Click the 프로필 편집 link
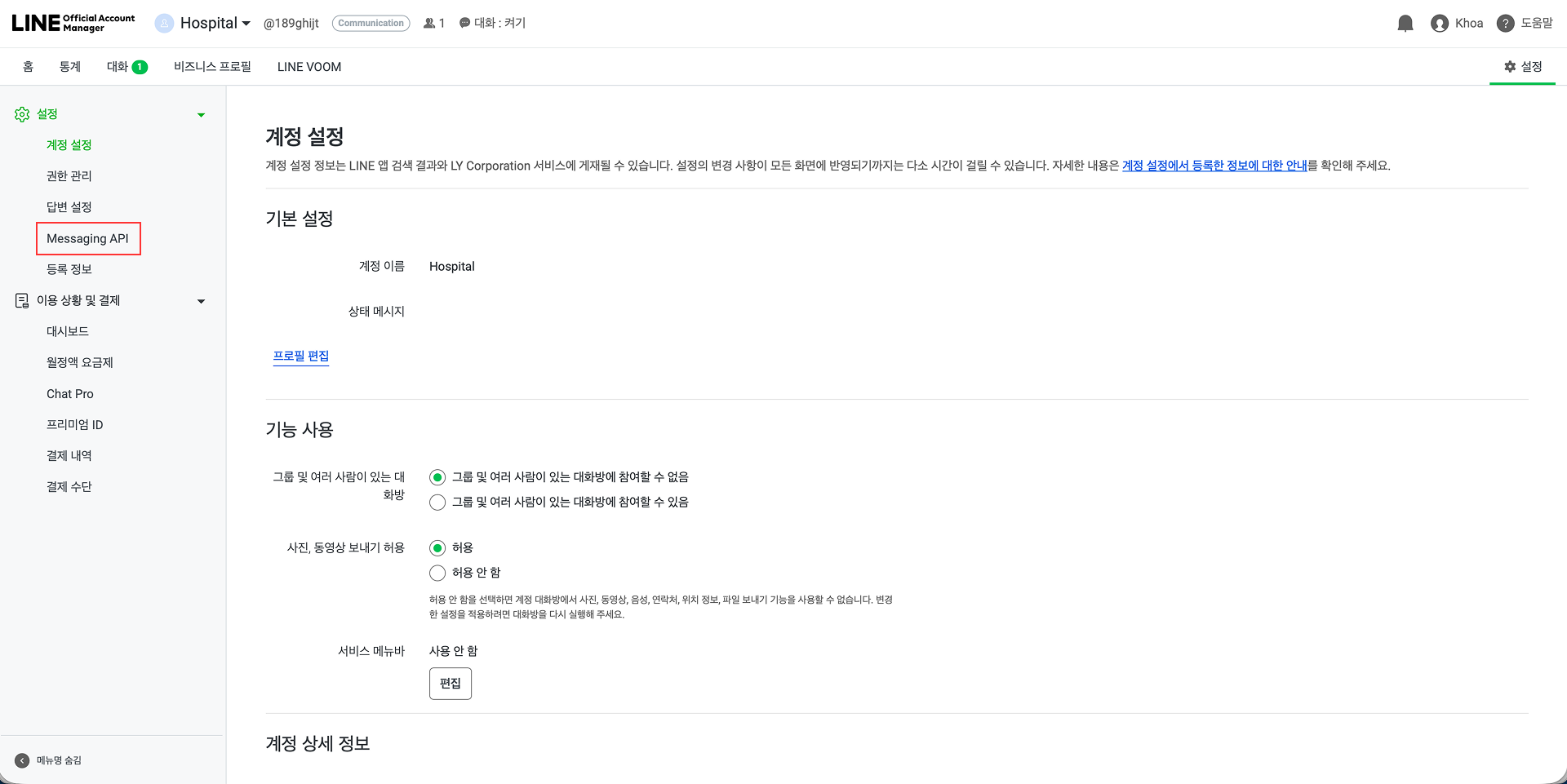Image resolution: width=1567 pixels, height=784 pixels. pos(301,355)
